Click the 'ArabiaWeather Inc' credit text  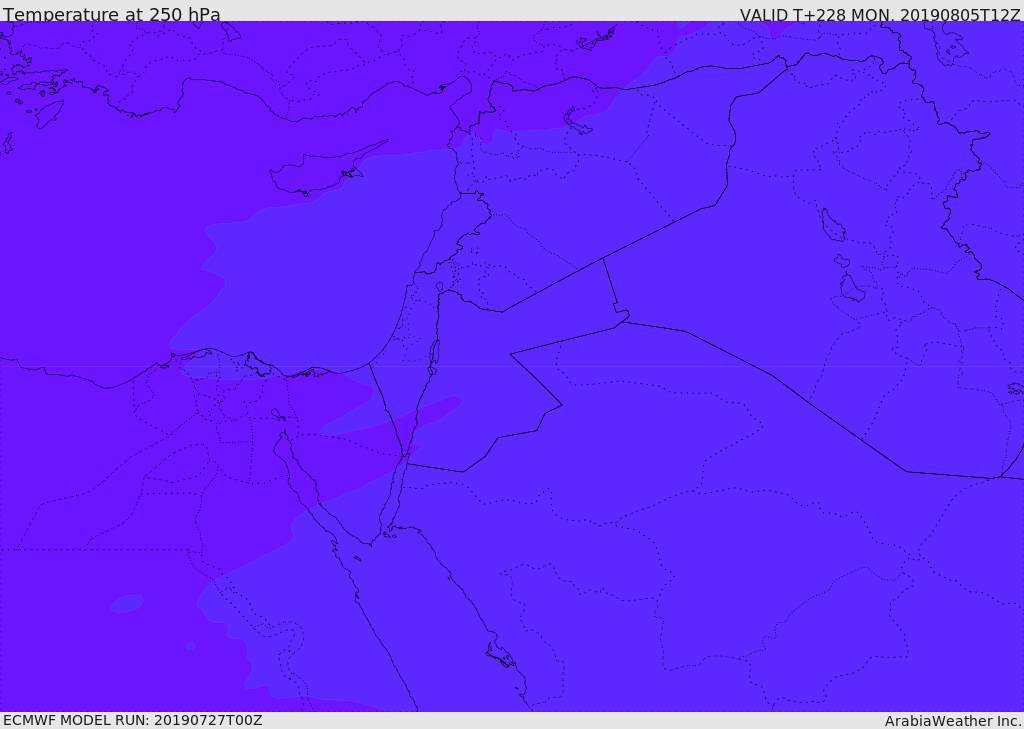click(x=954, y=721)
